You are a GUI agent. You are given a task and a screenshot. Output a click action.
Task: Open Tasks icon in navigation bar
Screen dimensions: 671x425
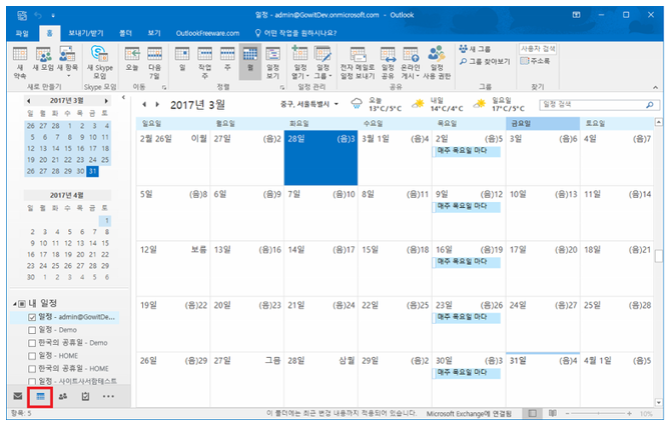pyautogui.click(x=85, y=396)
